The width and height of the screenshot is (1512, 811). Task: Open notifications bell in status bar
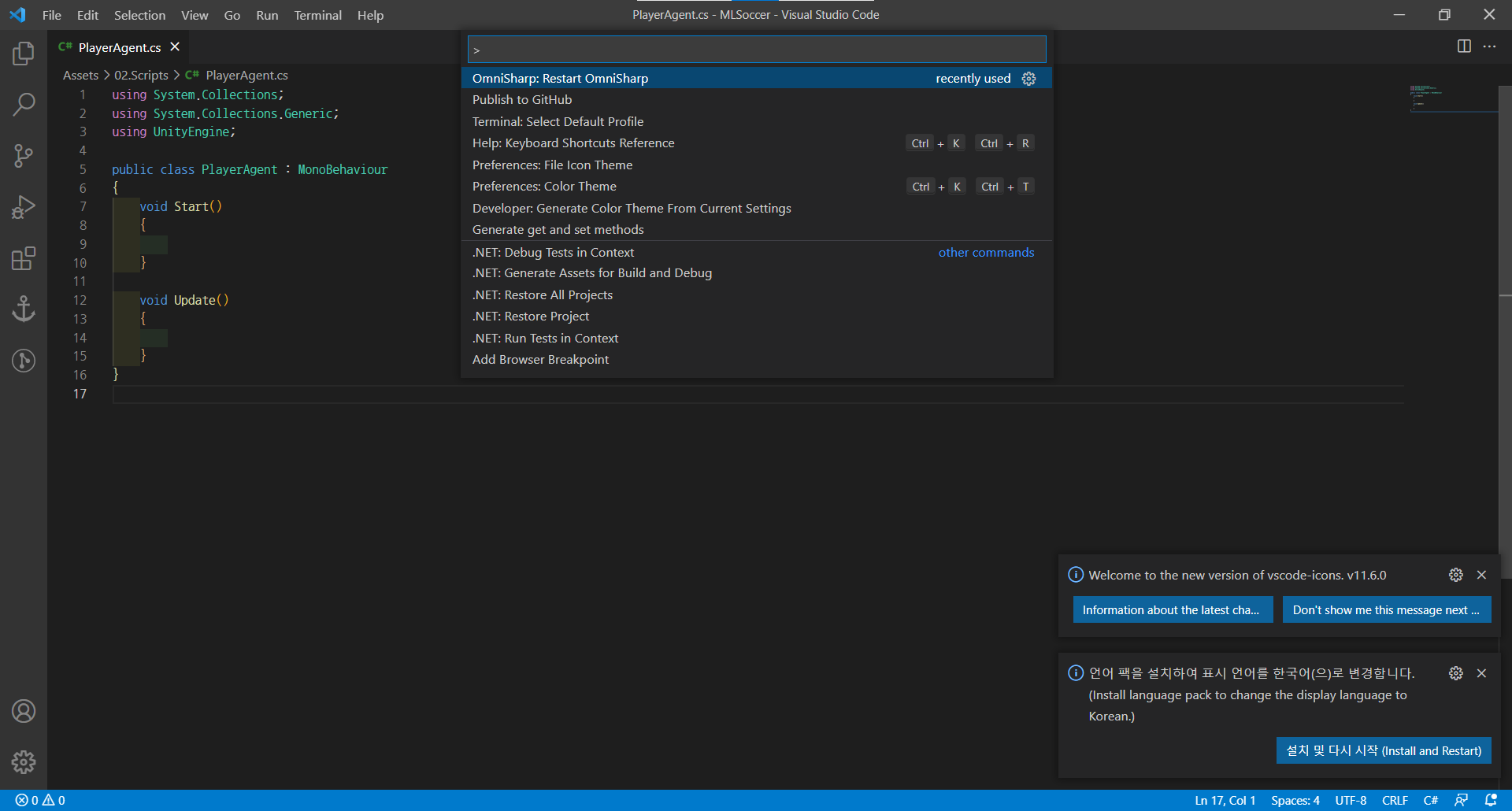click(x=1490, y=800)
